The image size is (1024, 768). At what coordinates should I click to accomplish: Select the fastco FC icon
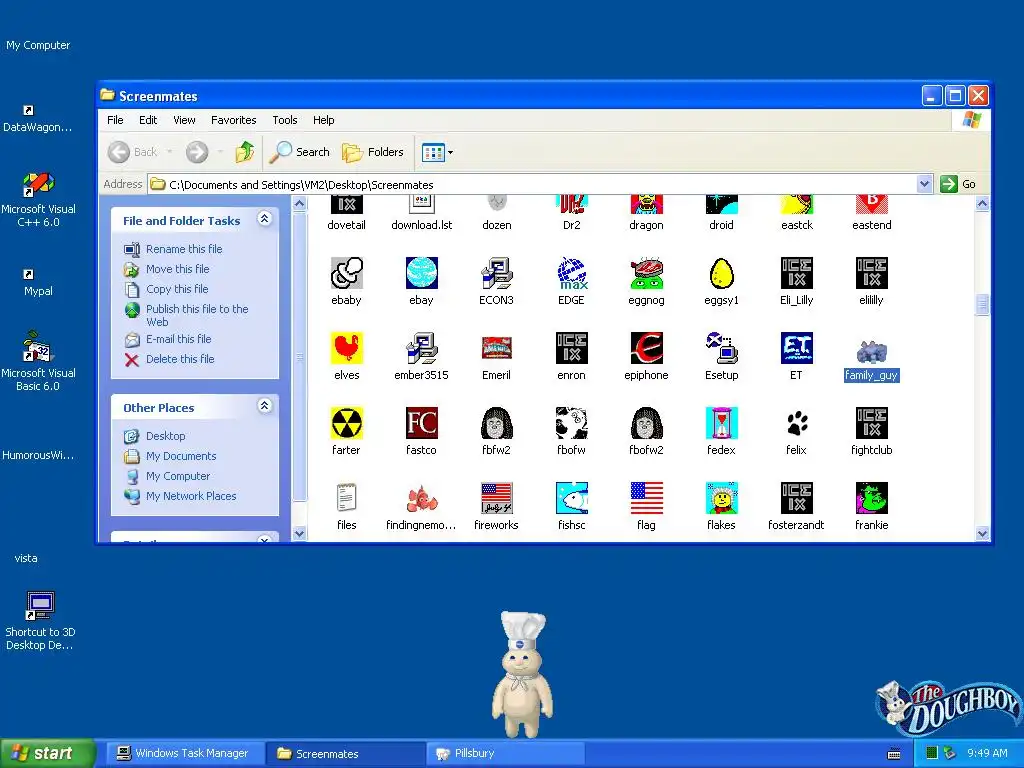click(421, 423)
